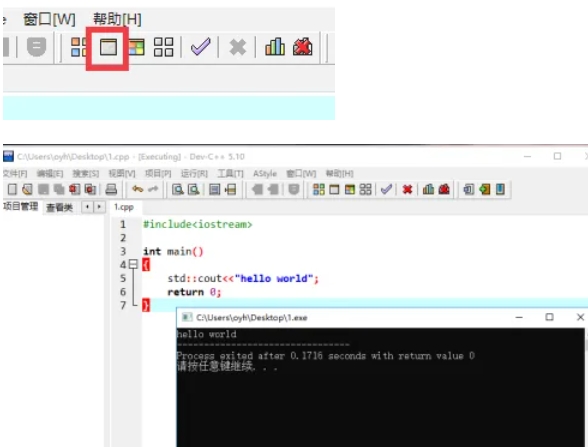The image size is (588, 447).
Task: Open the AStyle menu
Action: (265, 174)
